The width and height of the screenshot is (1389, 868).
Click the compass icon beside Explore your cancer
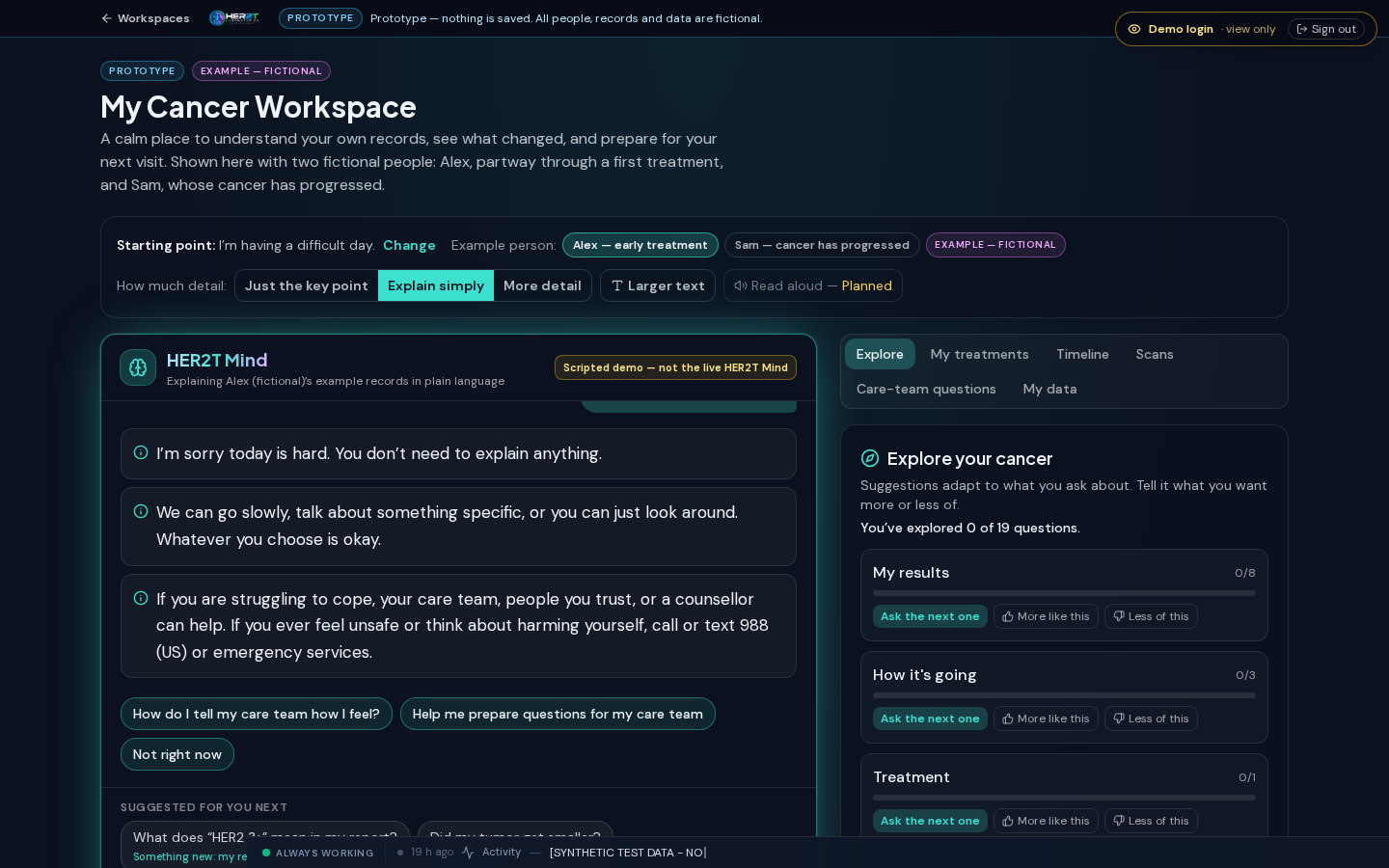[870, 458]
